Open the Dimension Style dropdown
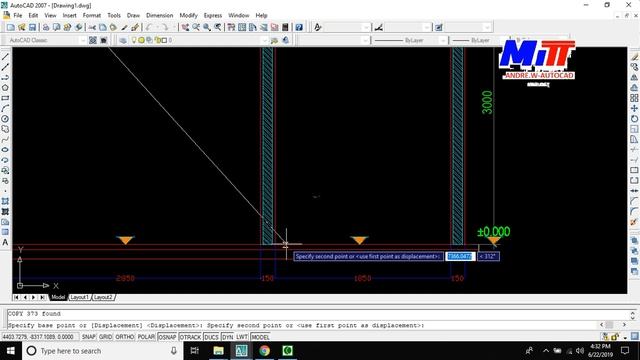Screen dimensions: 640x360 click(427, 27)
